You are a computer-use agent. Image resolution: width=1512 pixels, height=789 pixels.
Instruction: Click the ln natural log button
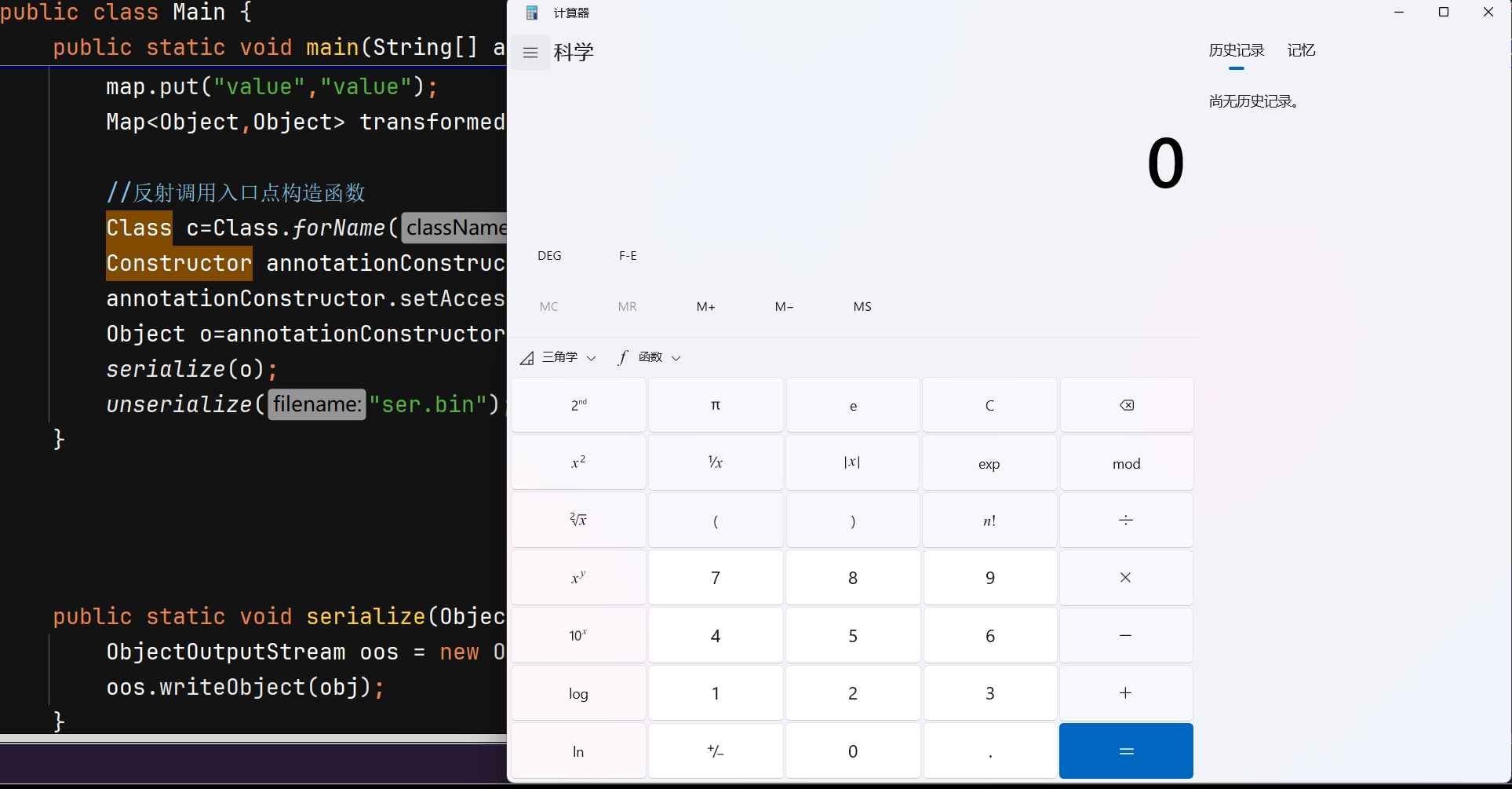point(578,751)
